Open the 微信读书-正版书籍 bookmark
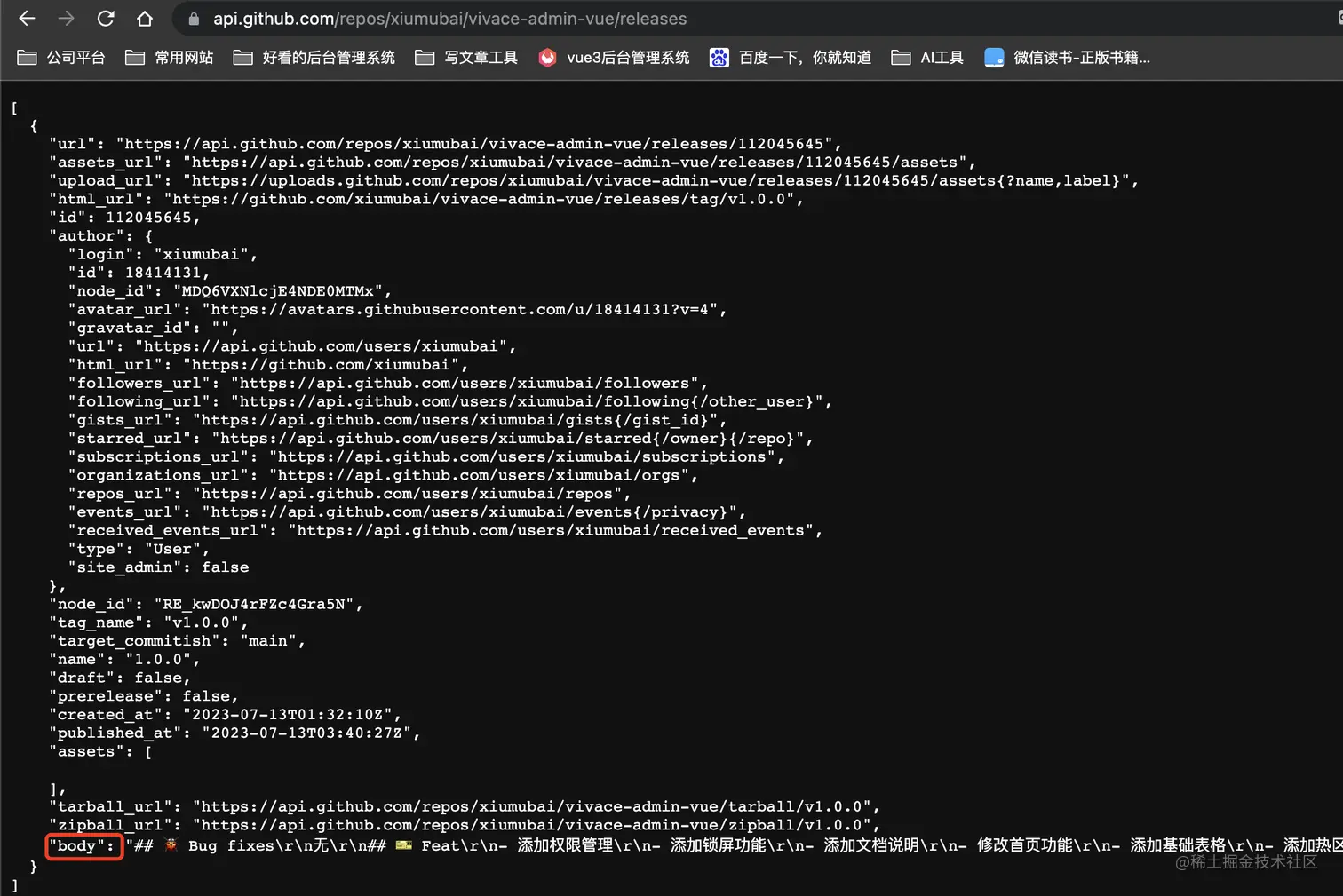Screen dimensions: 1343x896 [x=1081, y=57]
